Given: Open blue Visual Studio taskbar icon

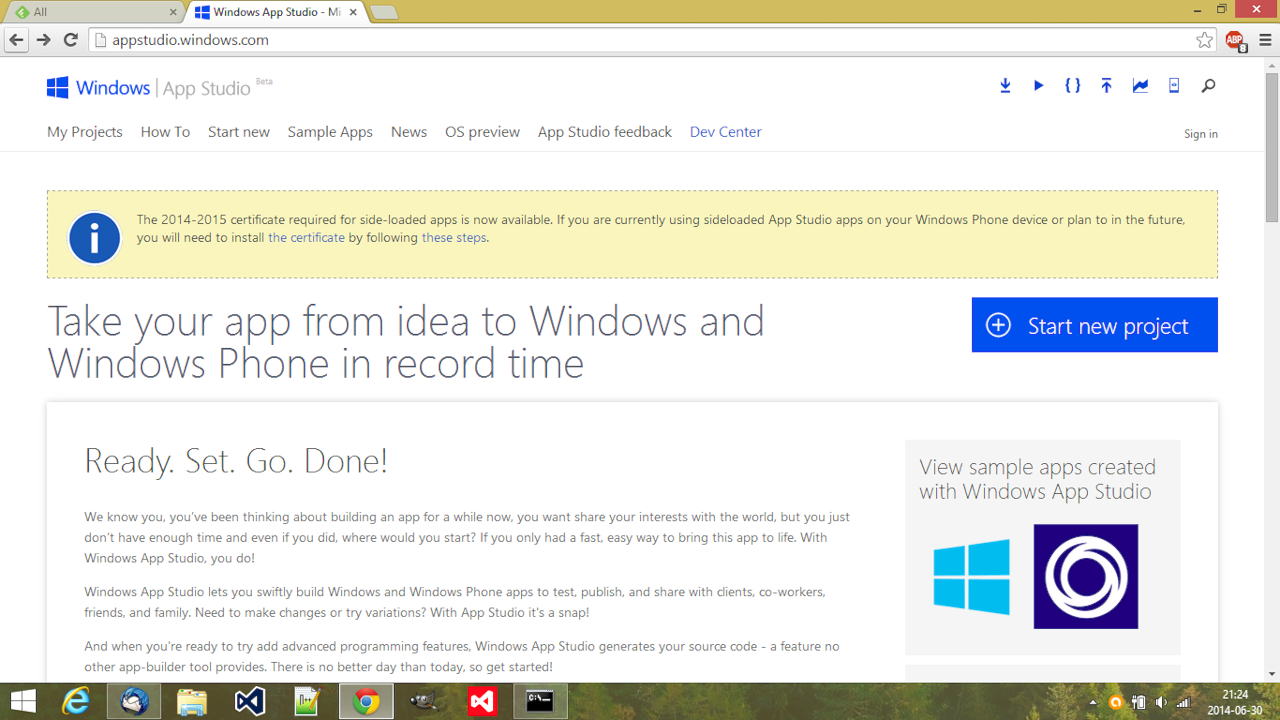Looking at the screenshot, I should tap(250, 701).
